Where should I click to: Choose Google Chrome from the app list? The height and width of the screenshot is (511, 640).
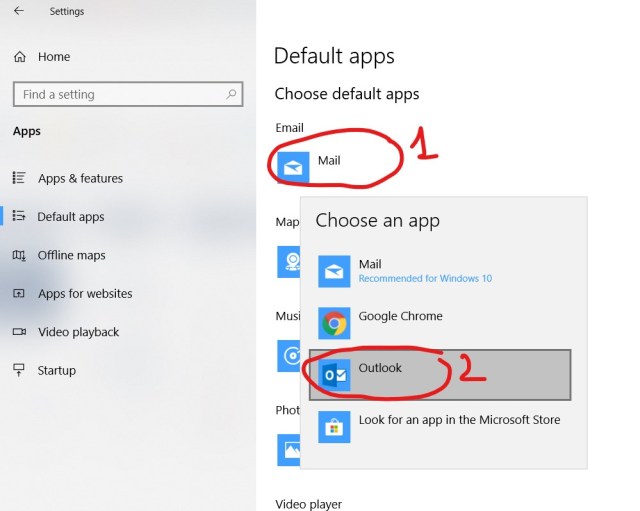pos(400,317)
